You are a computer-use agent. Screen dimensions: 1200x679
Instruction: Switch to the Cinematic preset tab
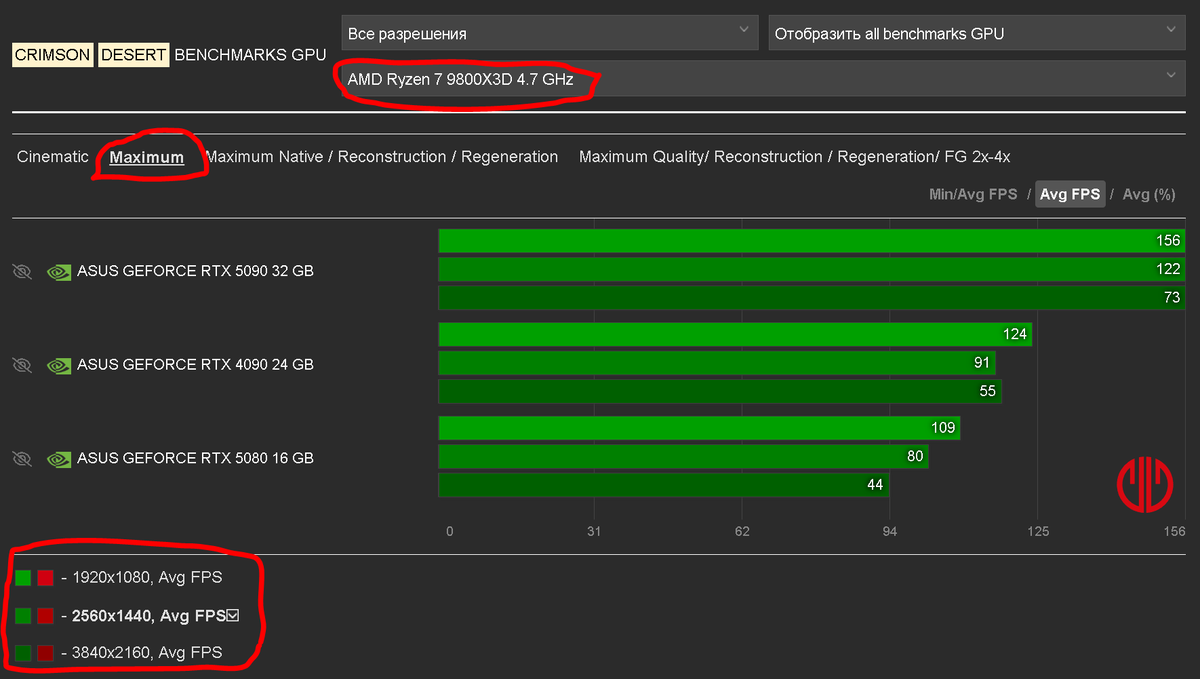click(x=53, y=157)
